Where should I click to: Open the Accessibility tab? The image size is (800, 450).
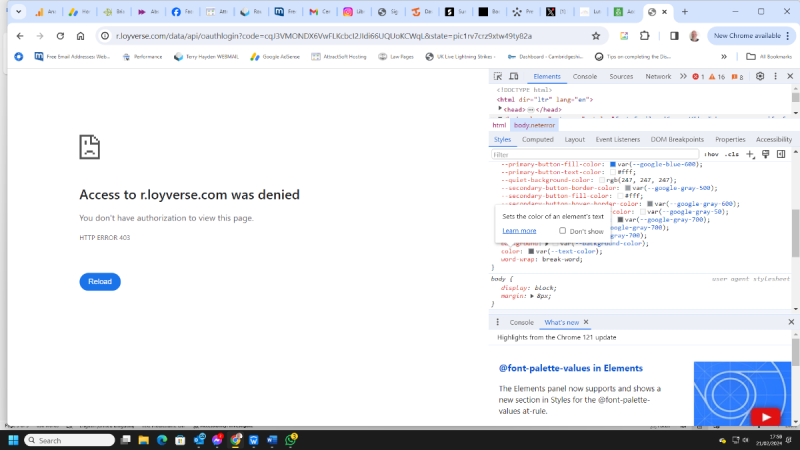tap(773, 139)
